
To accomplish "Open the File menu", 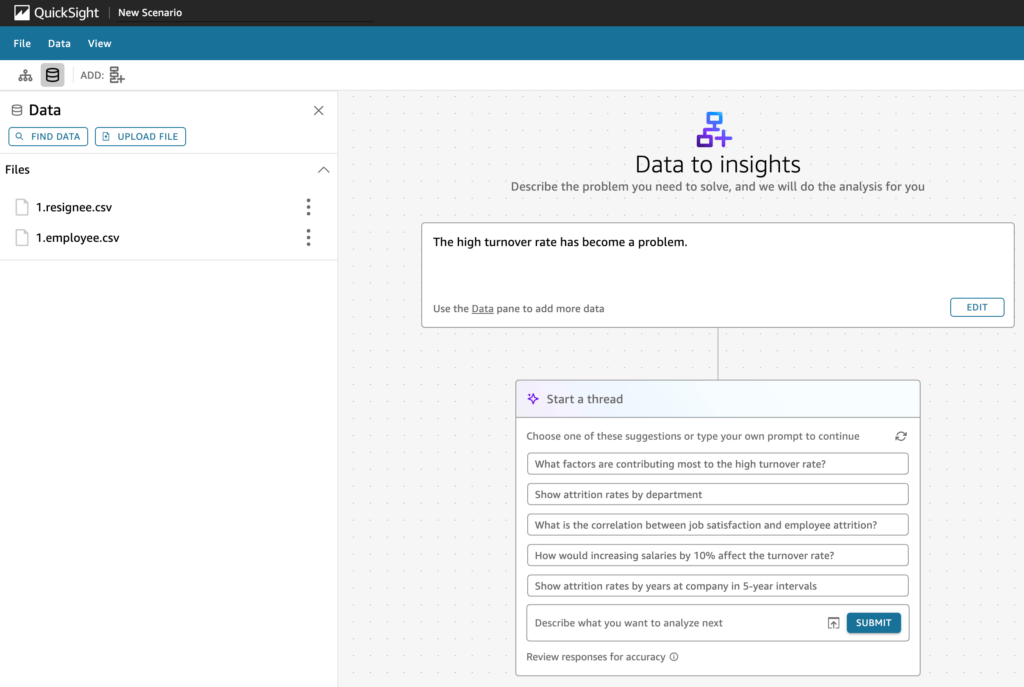I will click(21, 43).
